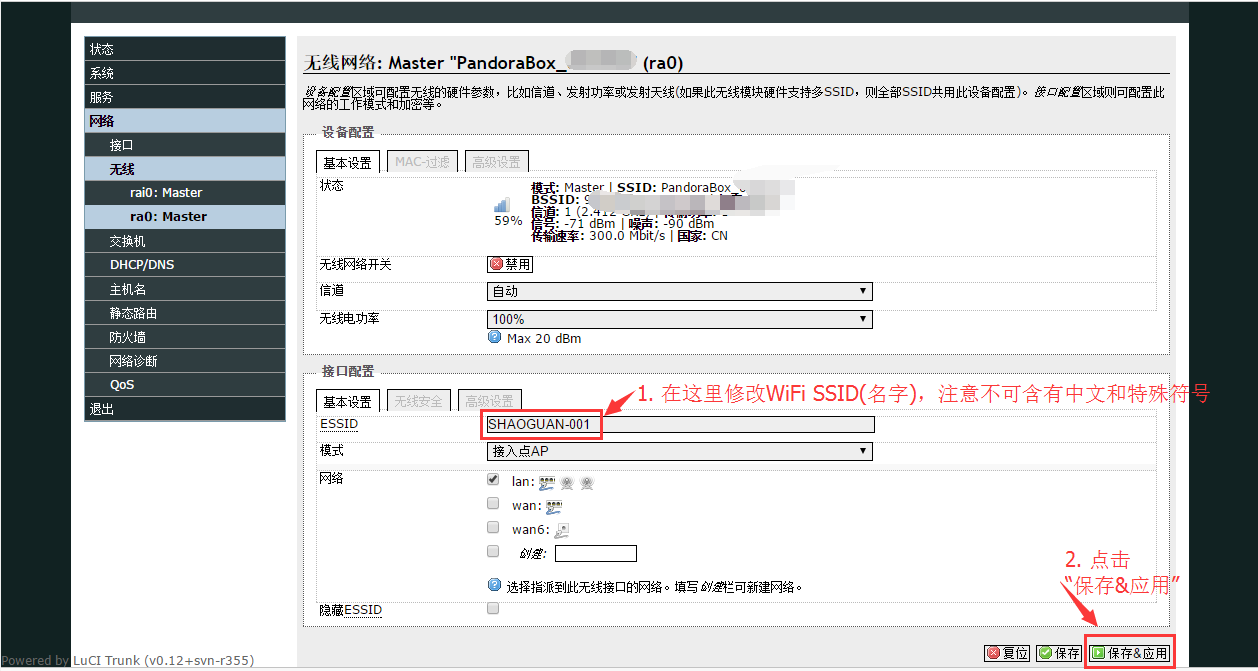
Task: Open the 网络诊断 page
Action: pos(185,361)
